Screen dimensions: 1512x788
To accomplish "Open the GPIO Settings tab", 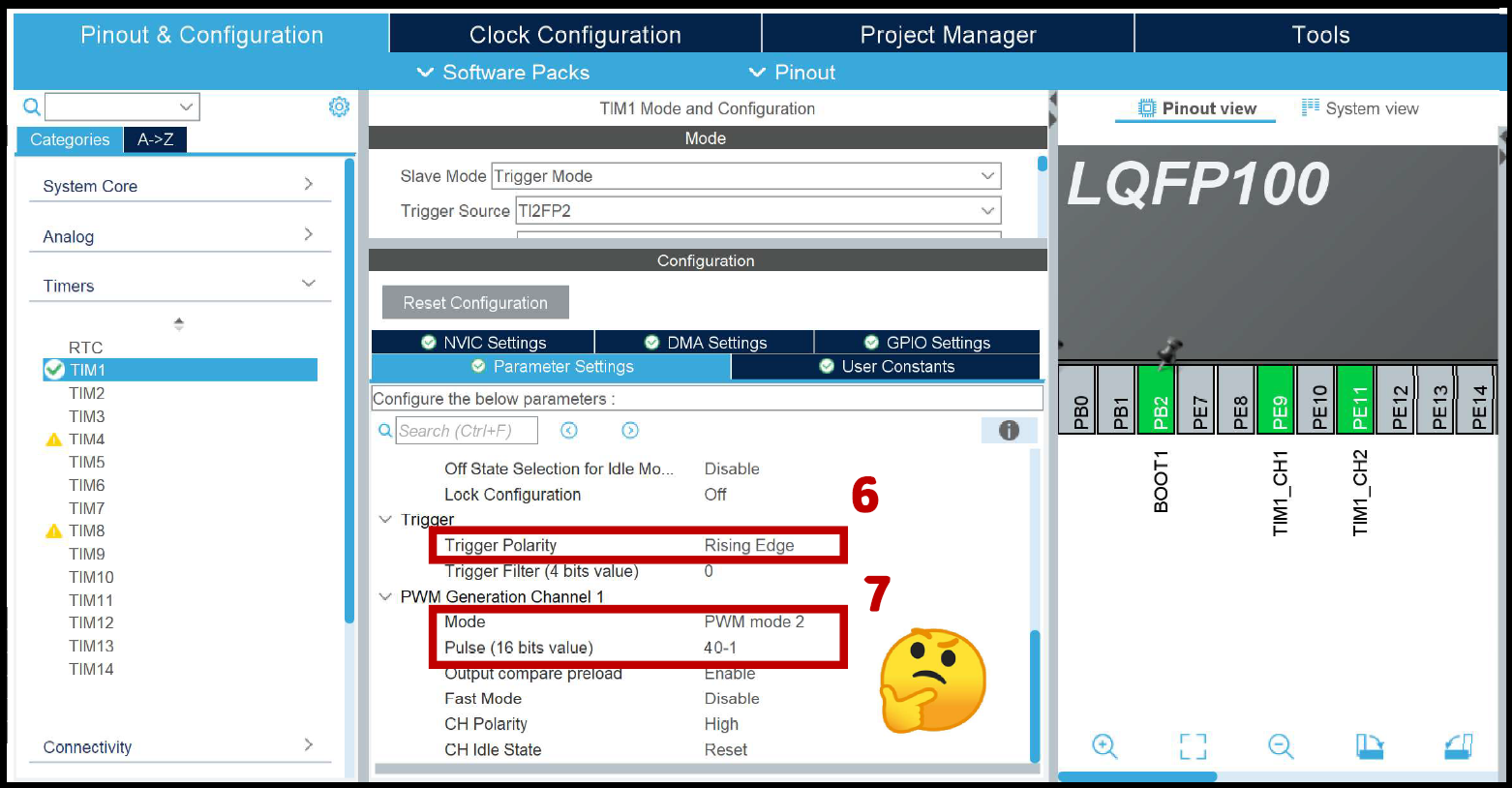I will (x=927, y=343).
